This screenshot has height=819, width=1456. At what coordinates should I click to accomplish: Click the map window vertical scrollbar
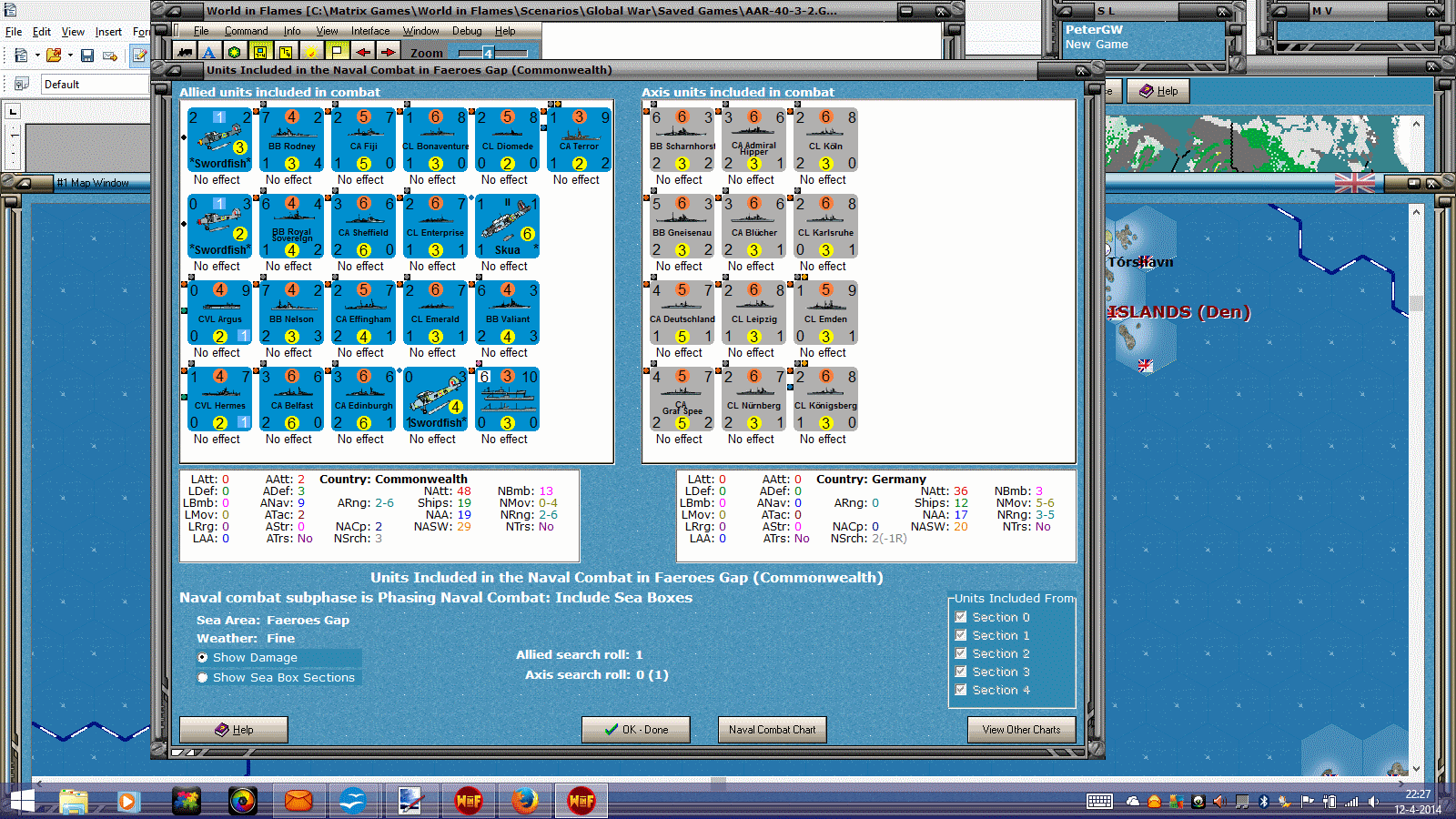coord(1416,491)
